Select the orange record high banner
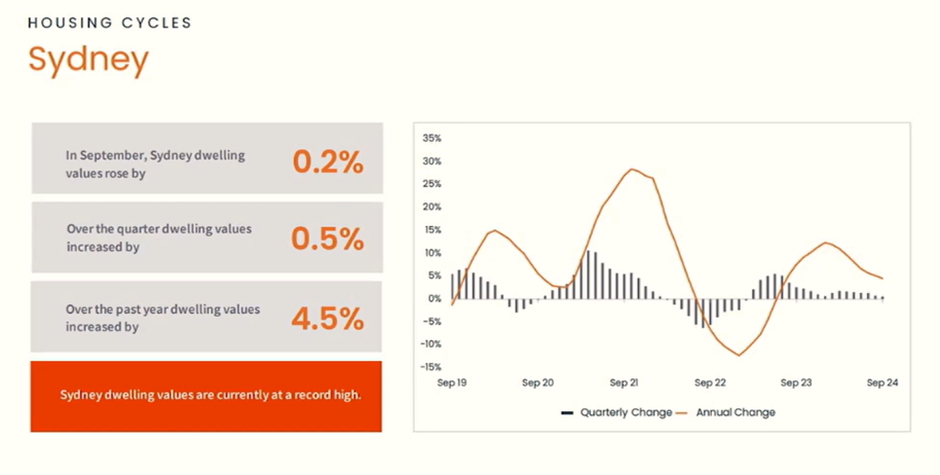Viewport: 940px width, 475px height. click(x=206, y=395)
